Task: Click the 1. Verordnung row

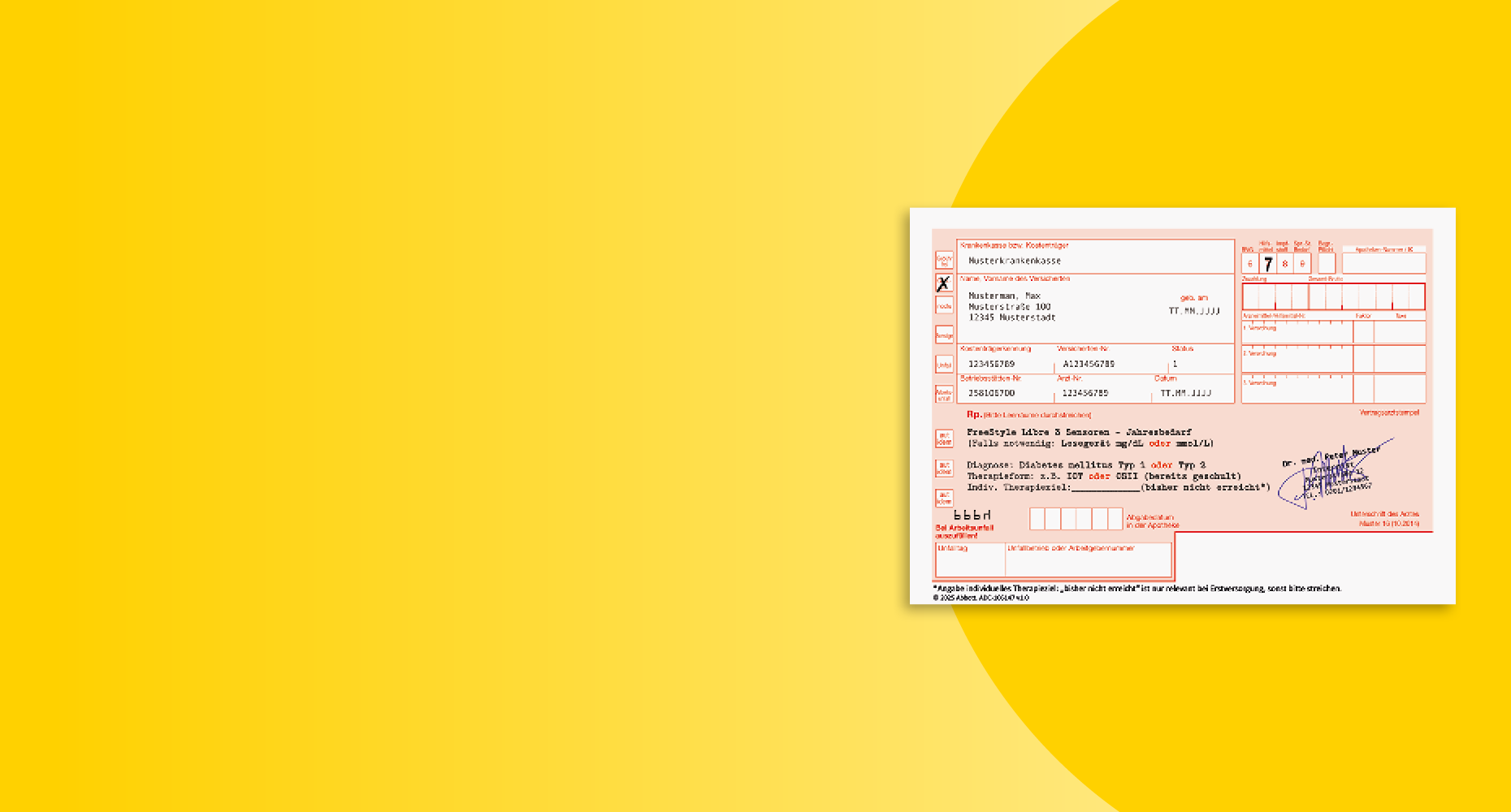Action: point(1297,332)
